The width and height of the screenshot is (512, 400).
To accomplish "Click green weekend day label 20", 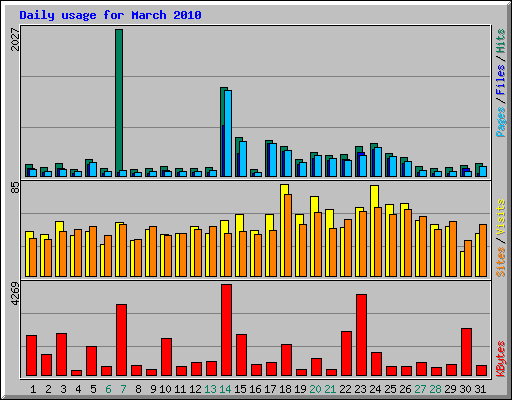I will (x=315, y=389).
